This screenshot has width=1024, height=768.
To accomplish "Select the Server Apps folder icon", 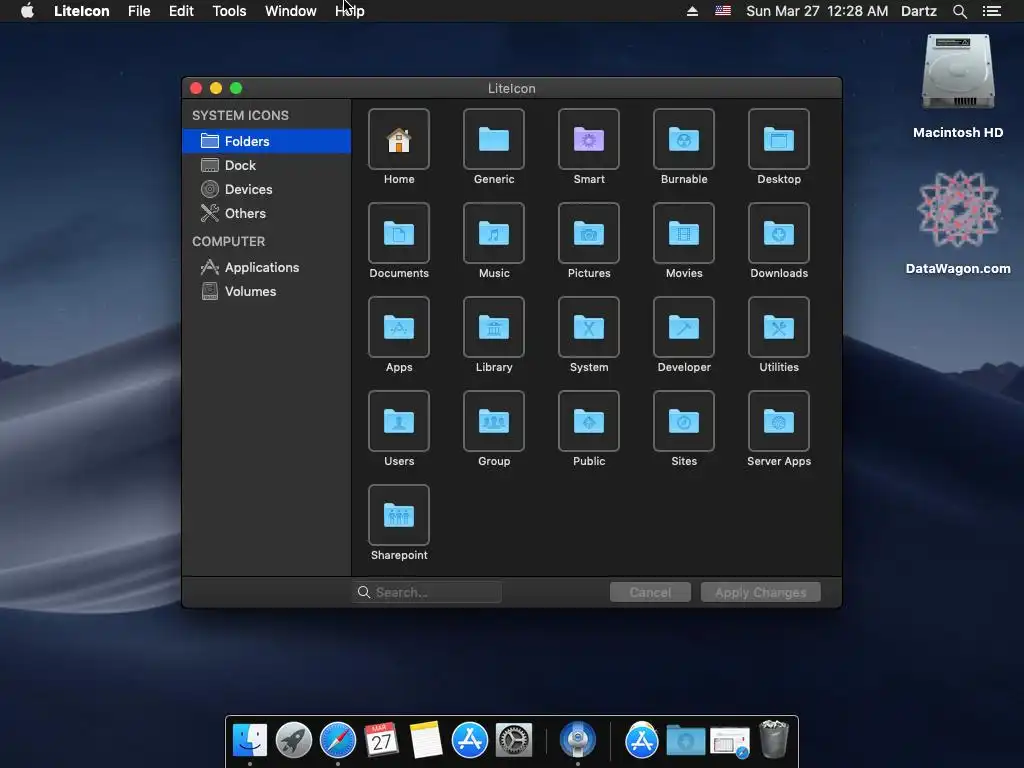I will tap(778, 421).
